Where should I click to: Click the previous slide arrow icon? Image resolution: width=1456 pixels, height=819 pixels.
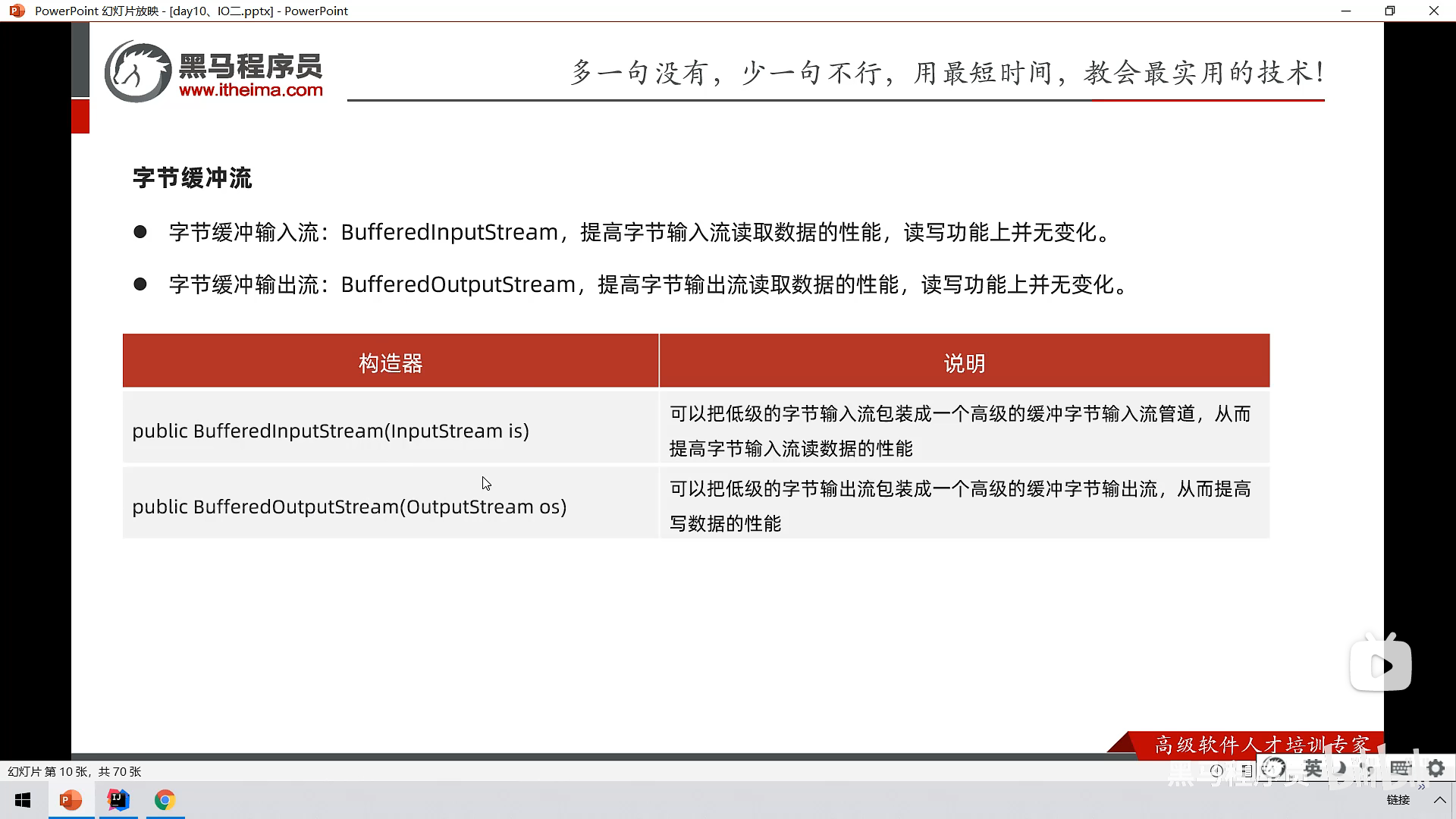click(x=1216, y=770)
